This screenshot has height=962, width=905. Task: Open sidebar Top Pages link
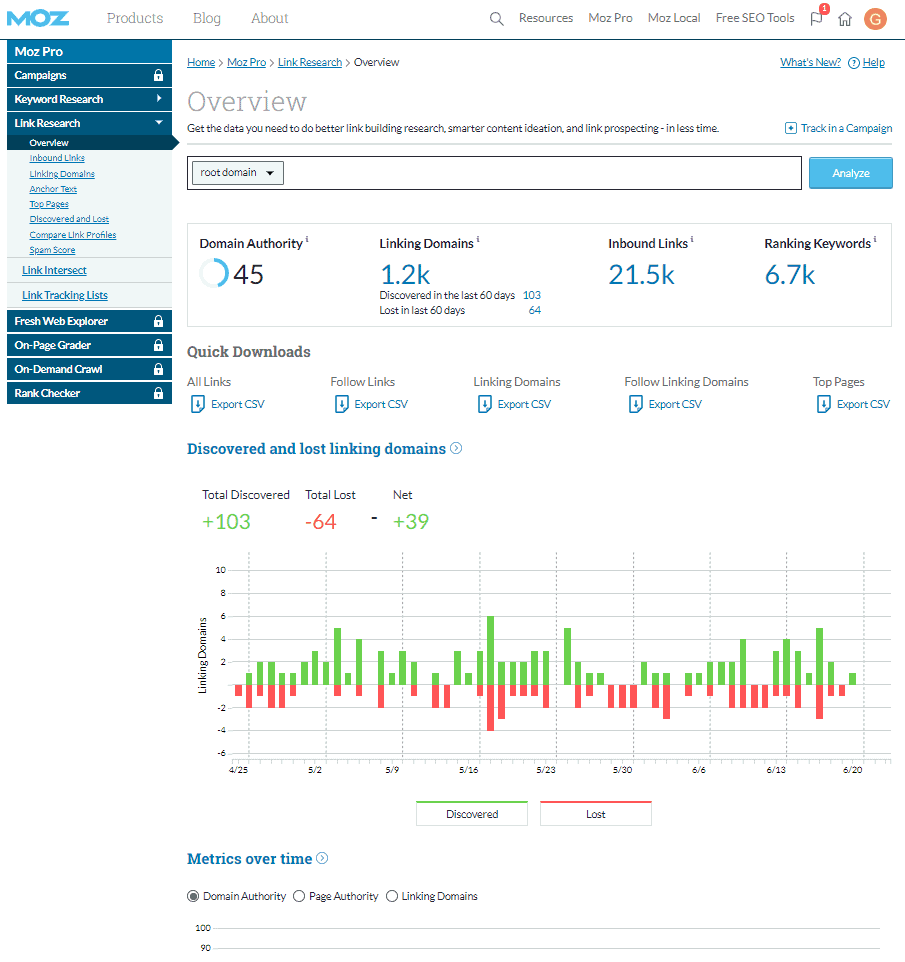click(49, 204)
